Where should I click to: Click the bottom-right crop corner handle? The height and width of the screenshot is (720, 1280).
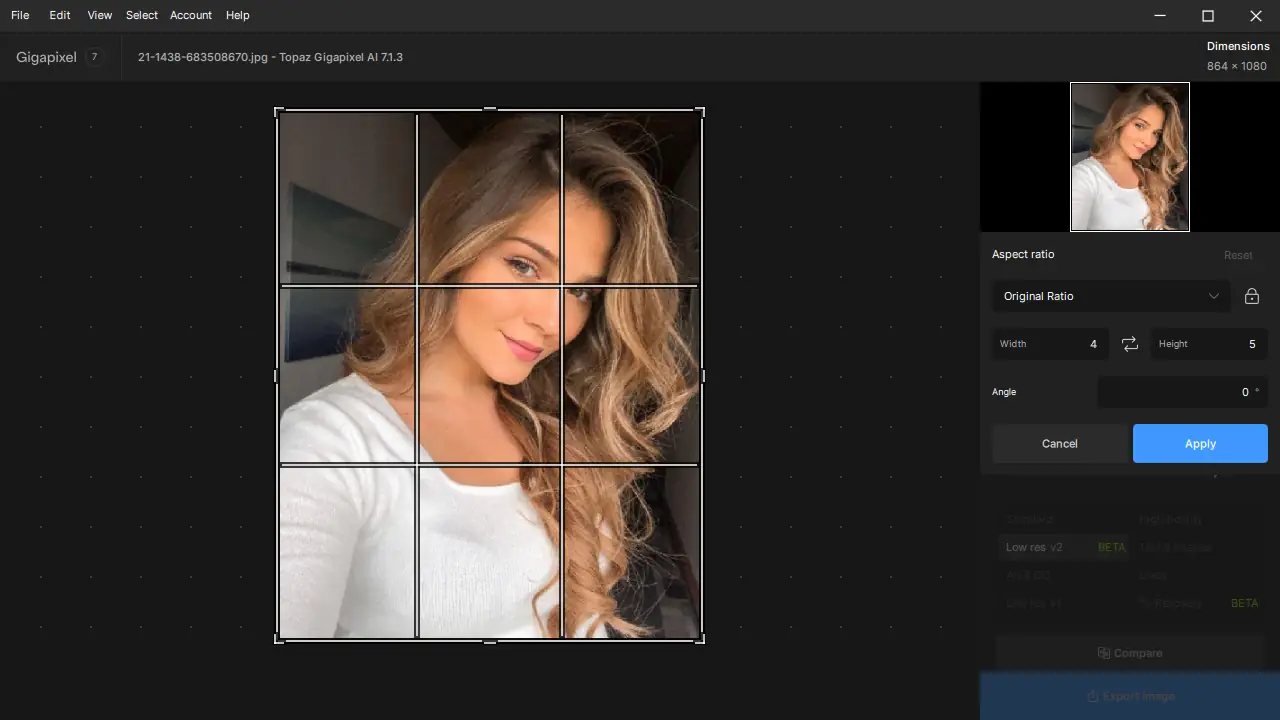click(x=700, y=639)
